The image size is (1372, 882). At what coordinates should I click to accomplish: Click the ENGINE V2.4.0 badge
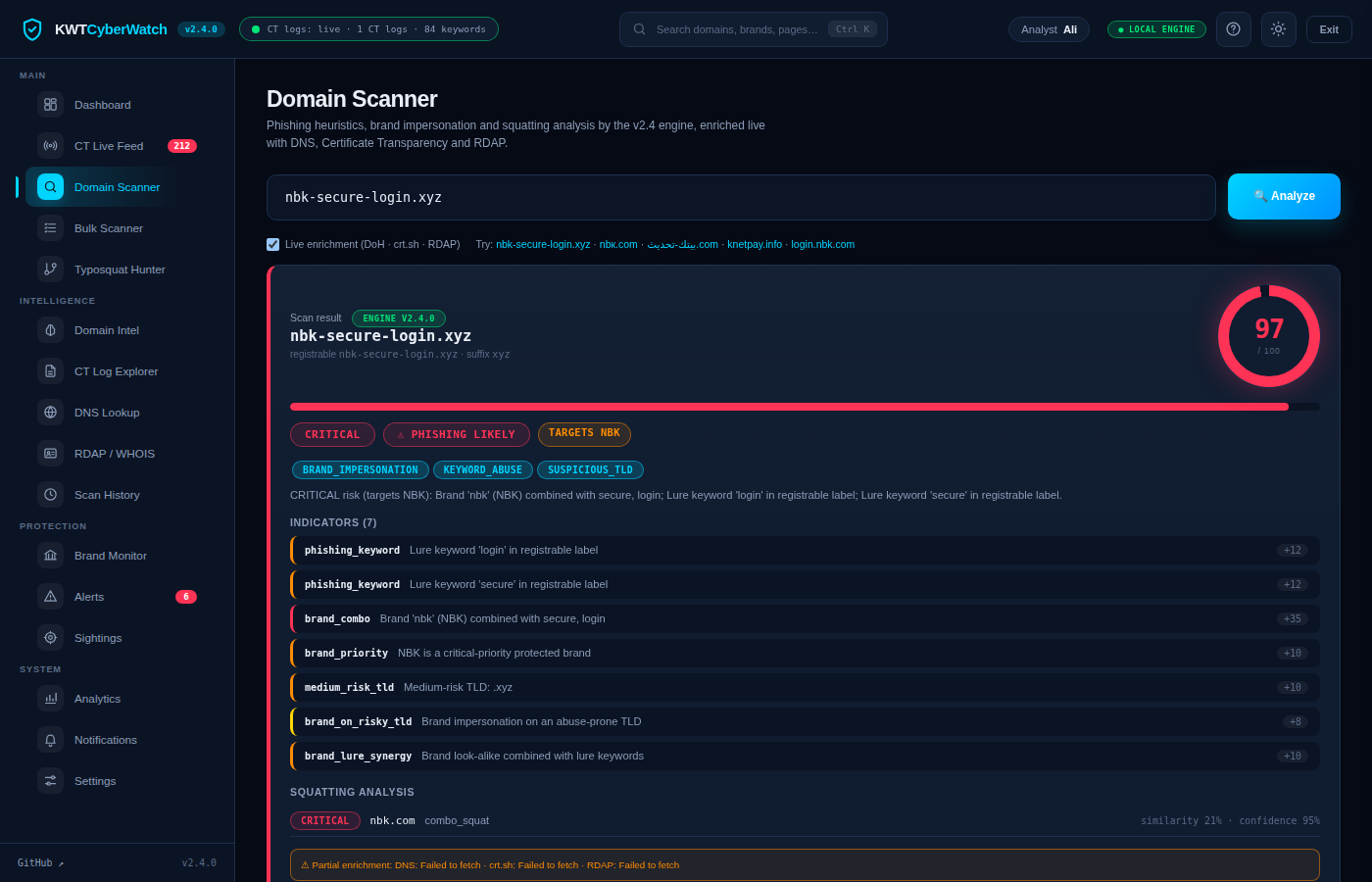(399, 318)
